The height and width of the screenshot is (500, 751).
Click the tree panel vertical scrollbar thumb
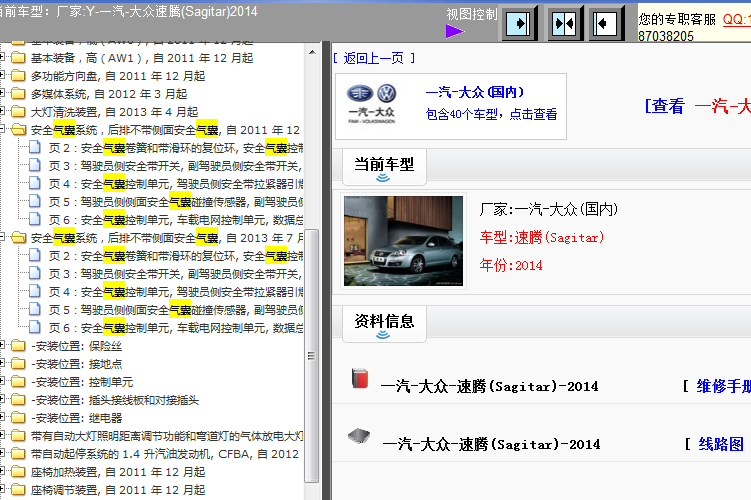tap(312, 355)
